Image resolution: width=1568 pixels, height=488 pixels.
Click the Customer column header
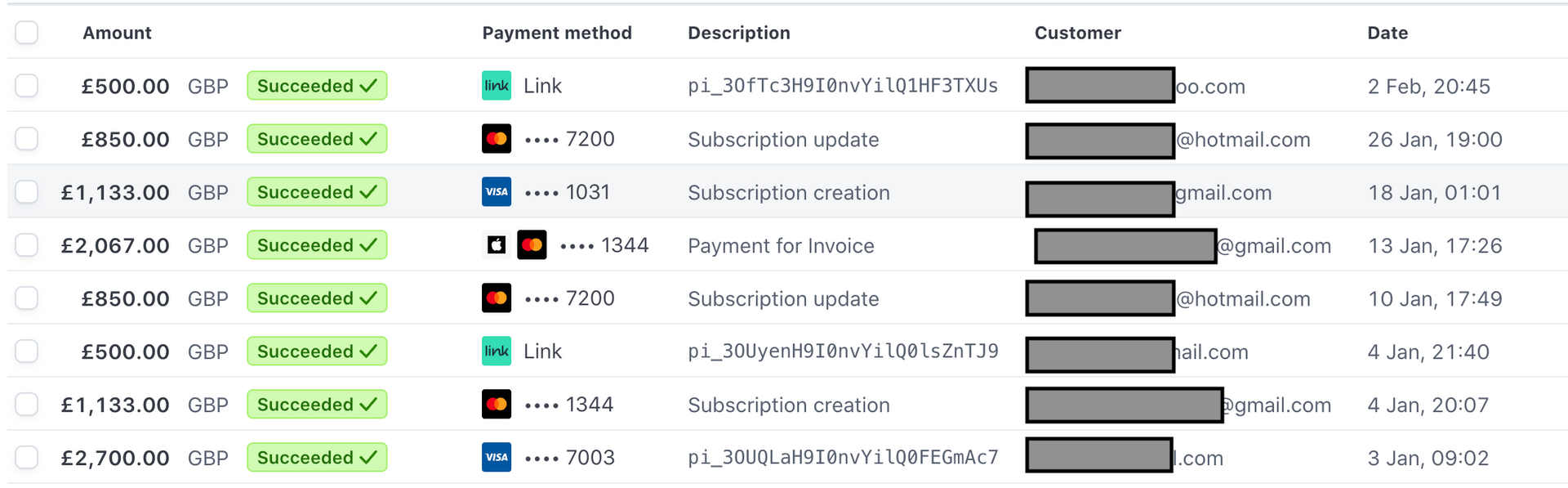point(1077,33)
